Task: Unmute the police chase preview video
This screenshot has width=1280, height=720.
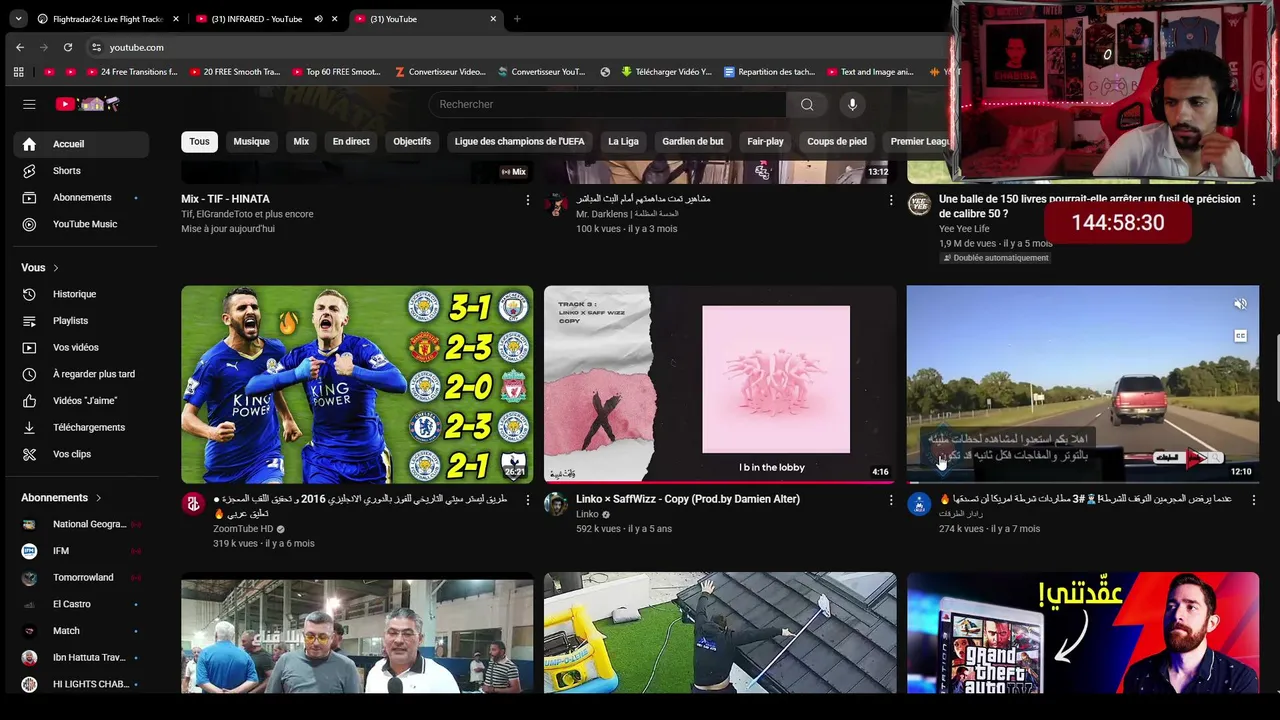Action: tap(1240, 304)
